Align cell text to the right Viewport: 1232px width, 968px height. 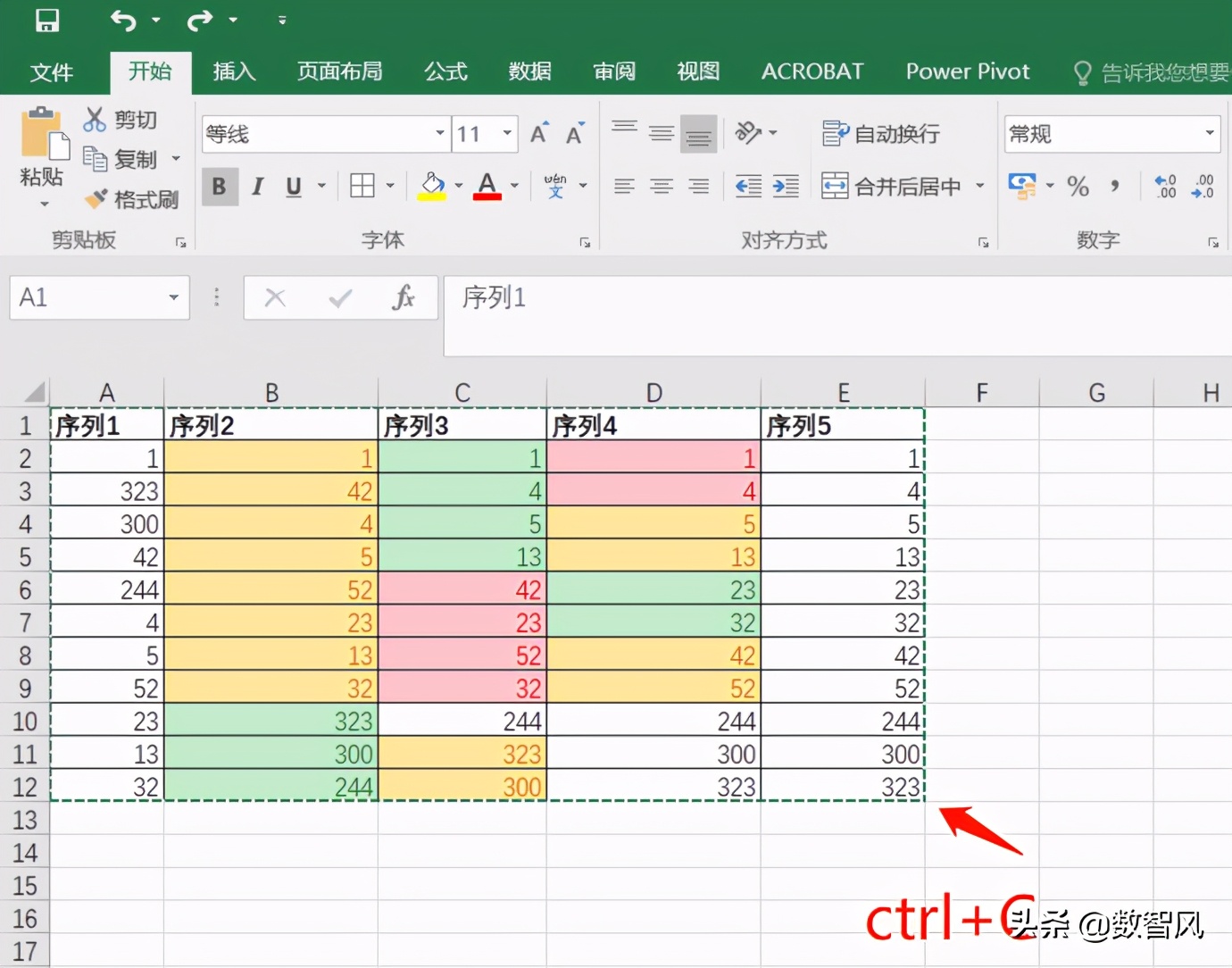point(699,186)
